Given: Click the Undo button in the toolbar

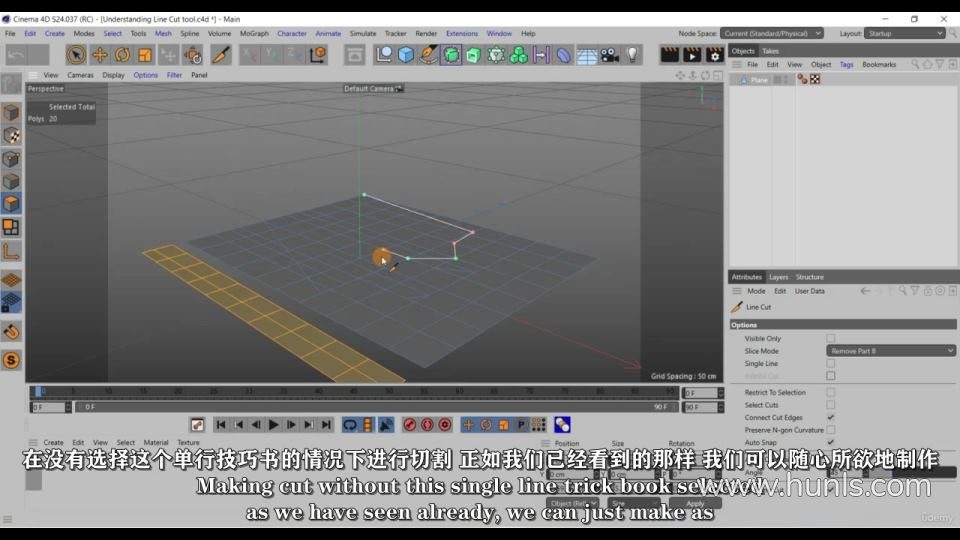Looking at the screenshot, I should 16,55.
